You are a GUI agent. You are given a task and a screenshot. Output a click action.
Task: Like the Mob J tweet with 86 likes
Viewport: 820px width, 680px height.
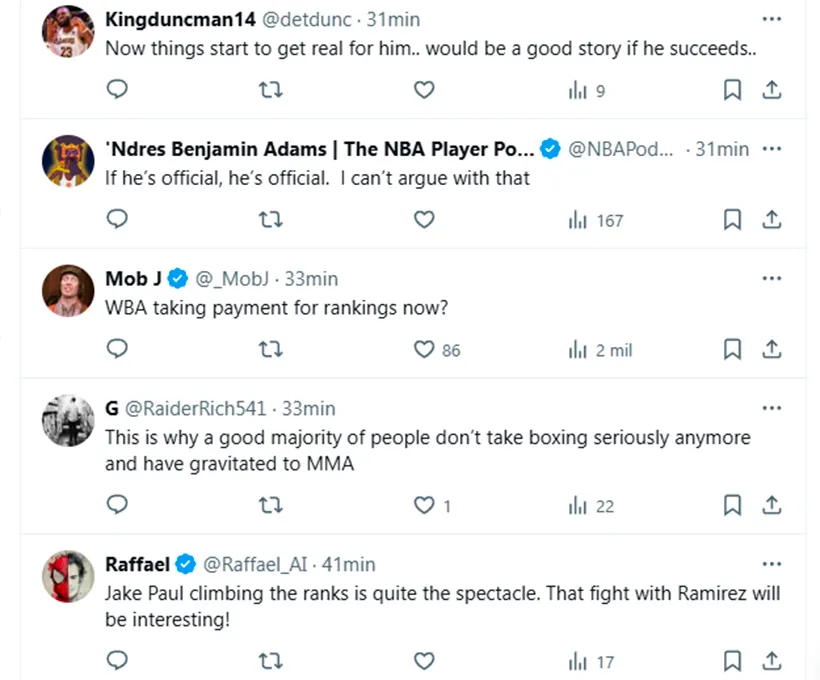pyautogui.click(x=424, y=350)
